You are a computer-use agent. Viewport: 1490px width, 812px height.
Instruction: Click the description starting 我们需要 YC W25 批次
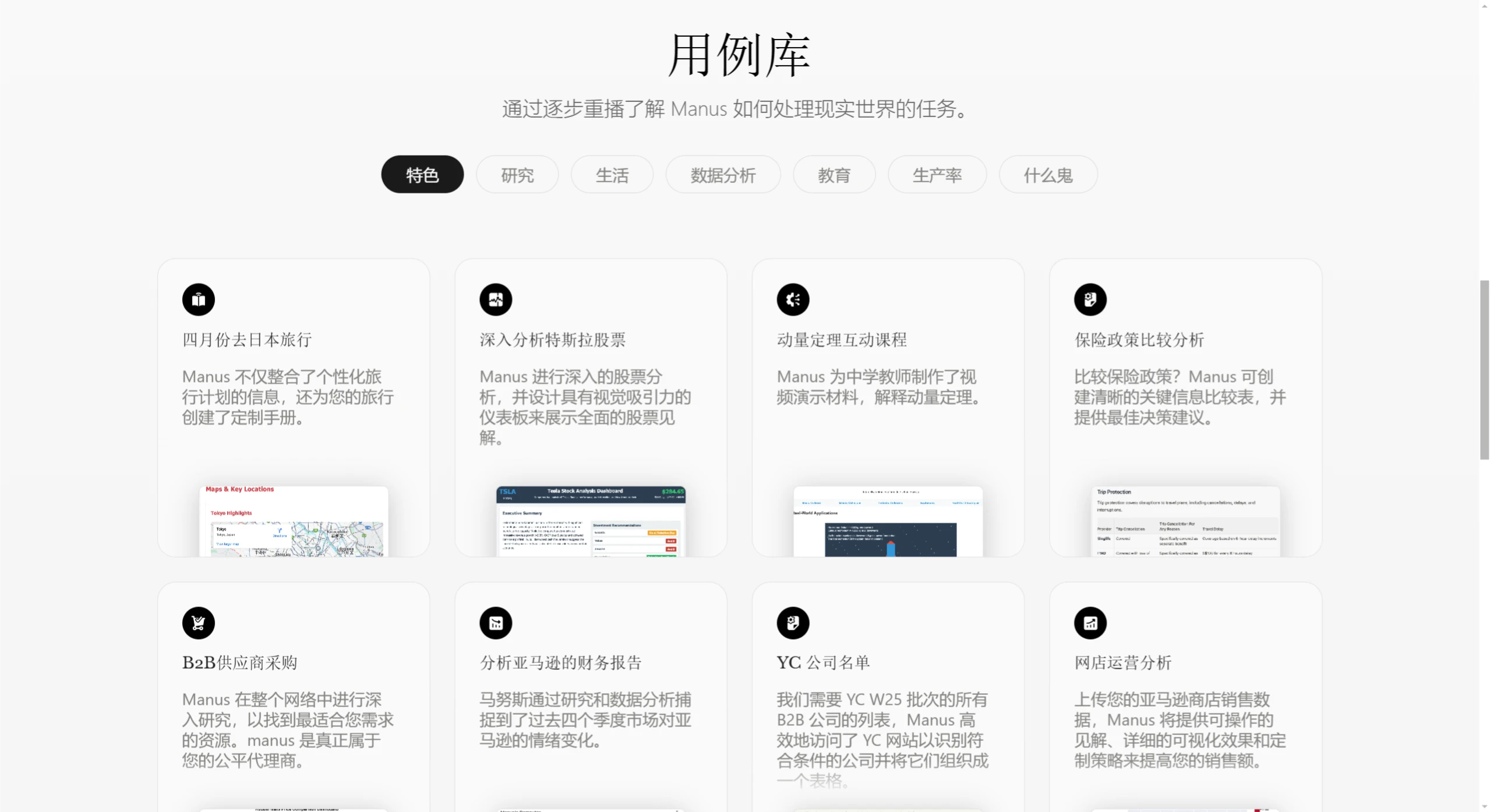(x=882, y=740)
